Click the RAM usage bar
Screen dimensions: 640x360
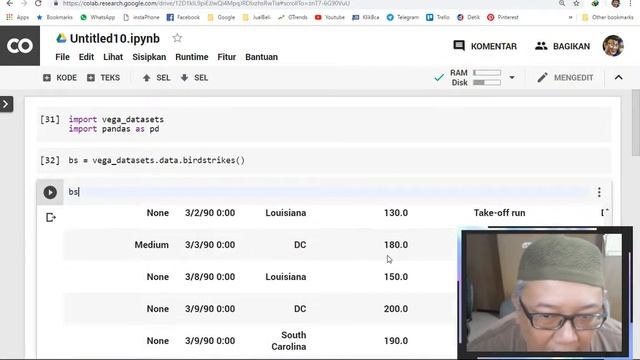coord(487,73)
